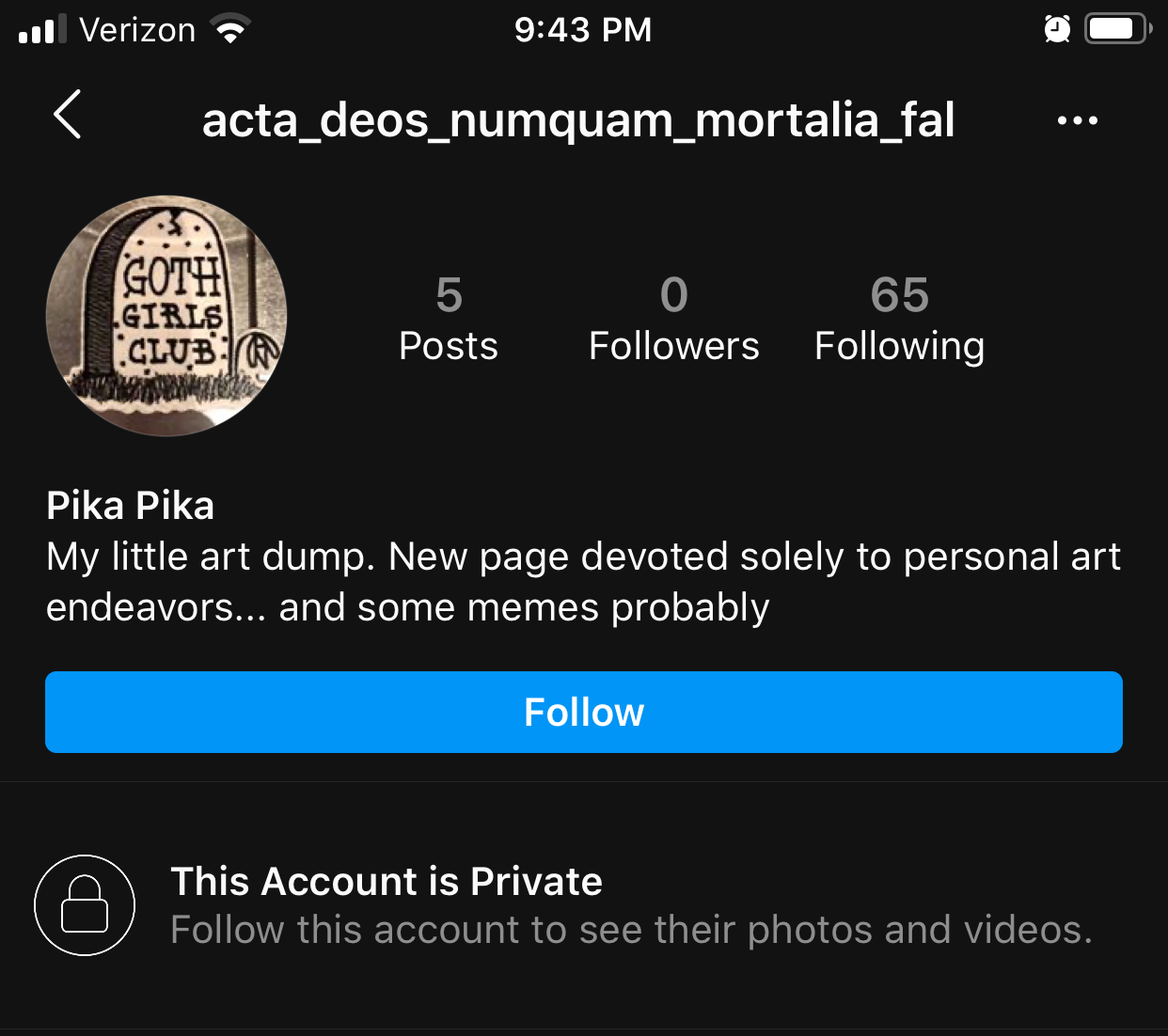1168x1036 pixels.
Task: Open the Followers list label
Action: 673,346
